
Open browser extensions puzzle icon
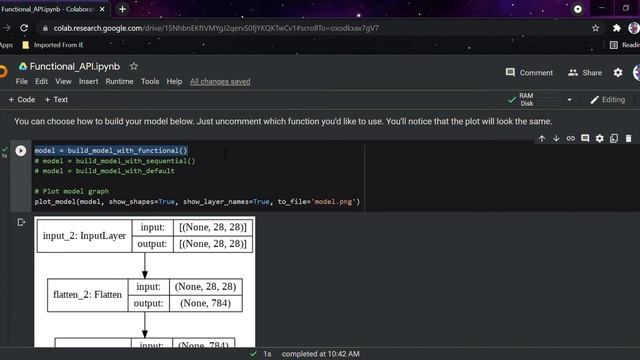coord(617,28)
